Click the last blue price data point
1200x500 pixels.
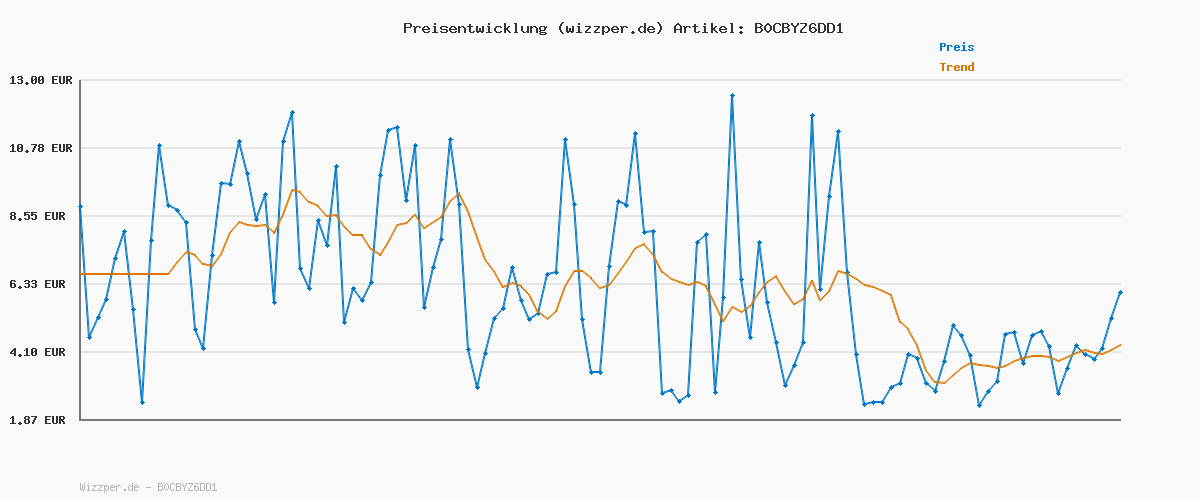coord(1120,292)
